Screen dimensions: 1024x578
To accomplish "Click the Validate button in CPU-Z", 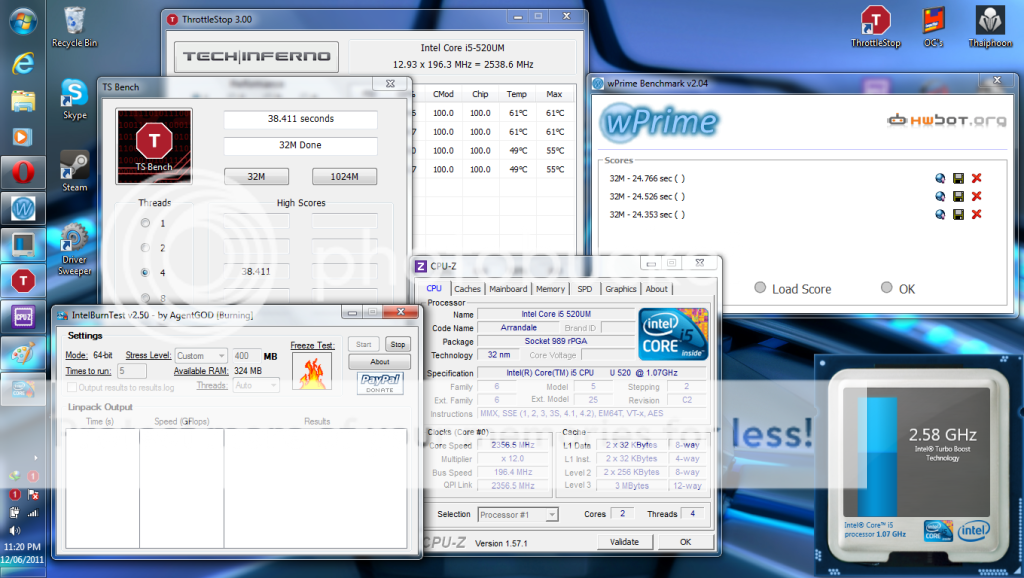I will pyautogui.click(x=624, y=541).
